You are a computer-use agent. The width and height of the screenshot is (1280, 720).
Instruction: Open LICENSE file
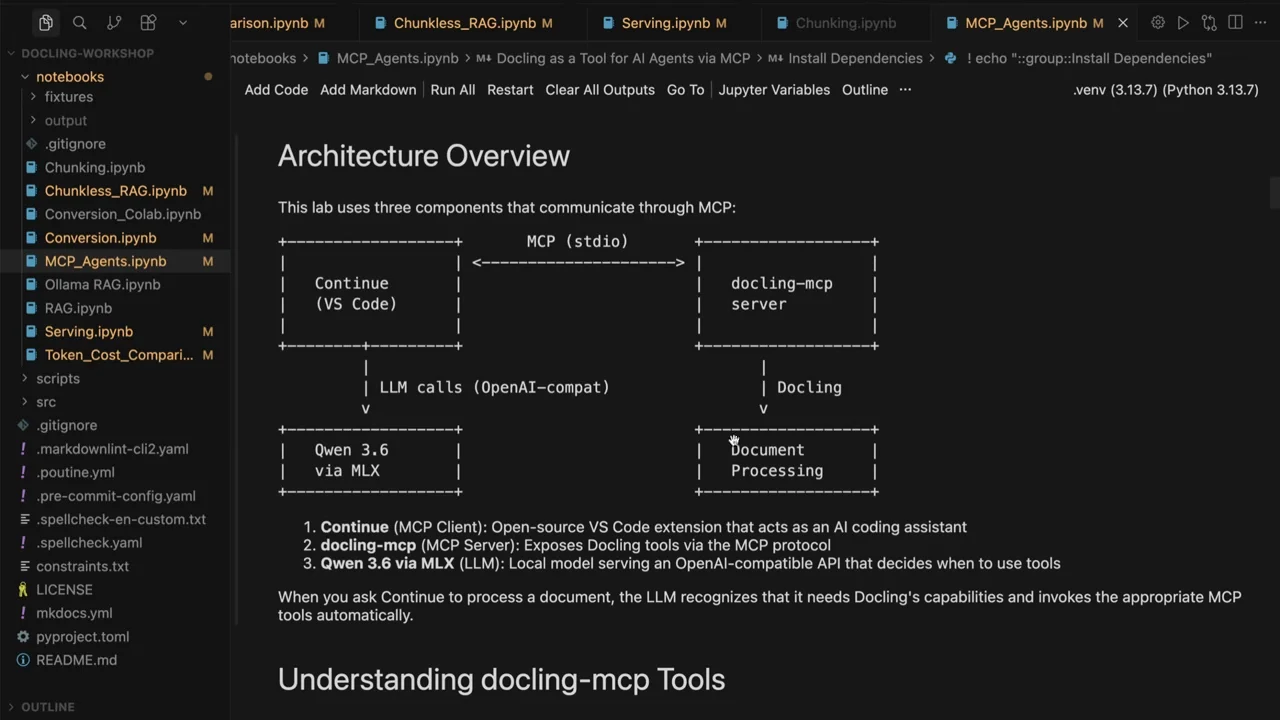(x=64, y=590)
